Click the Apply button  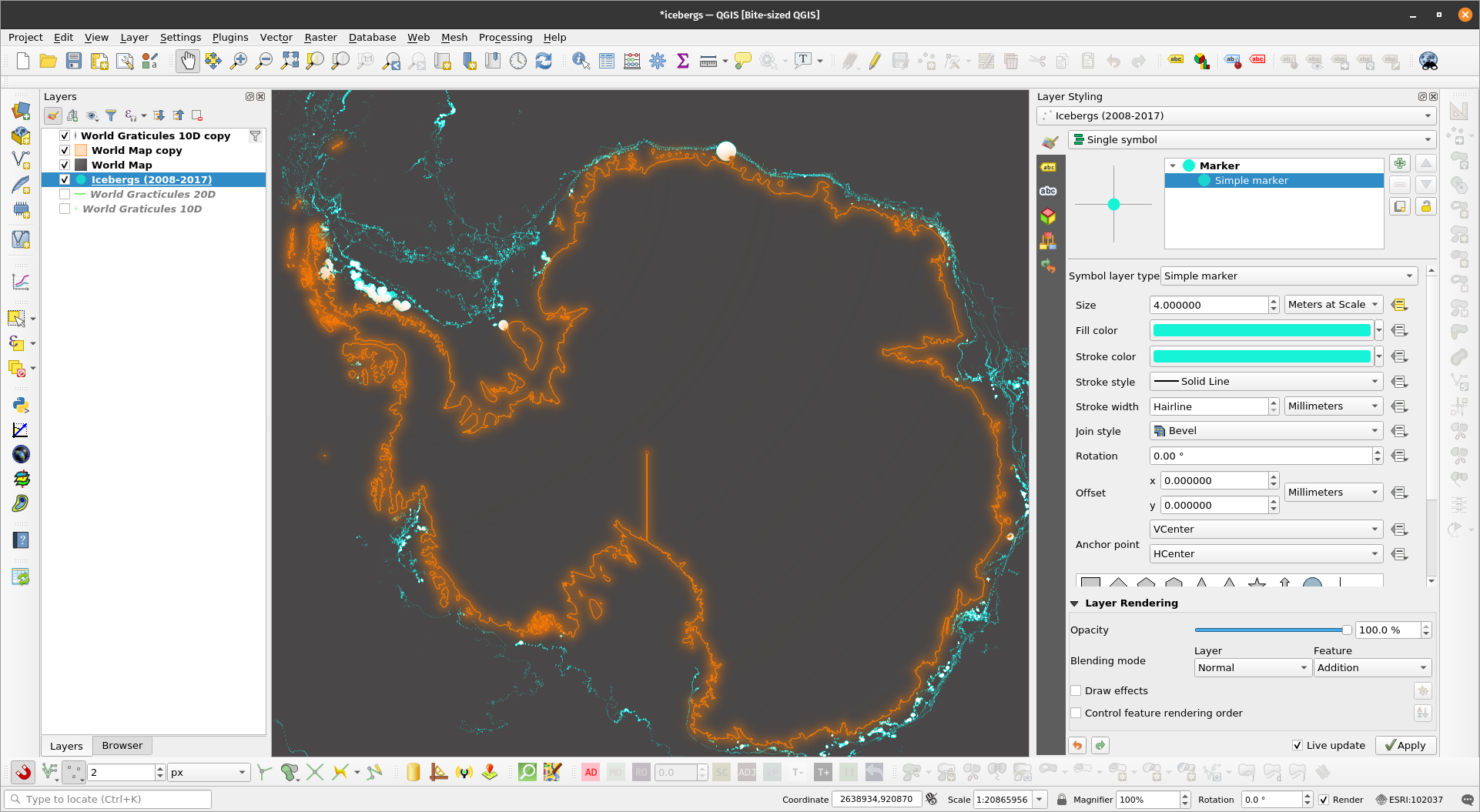pos(1405,745)
